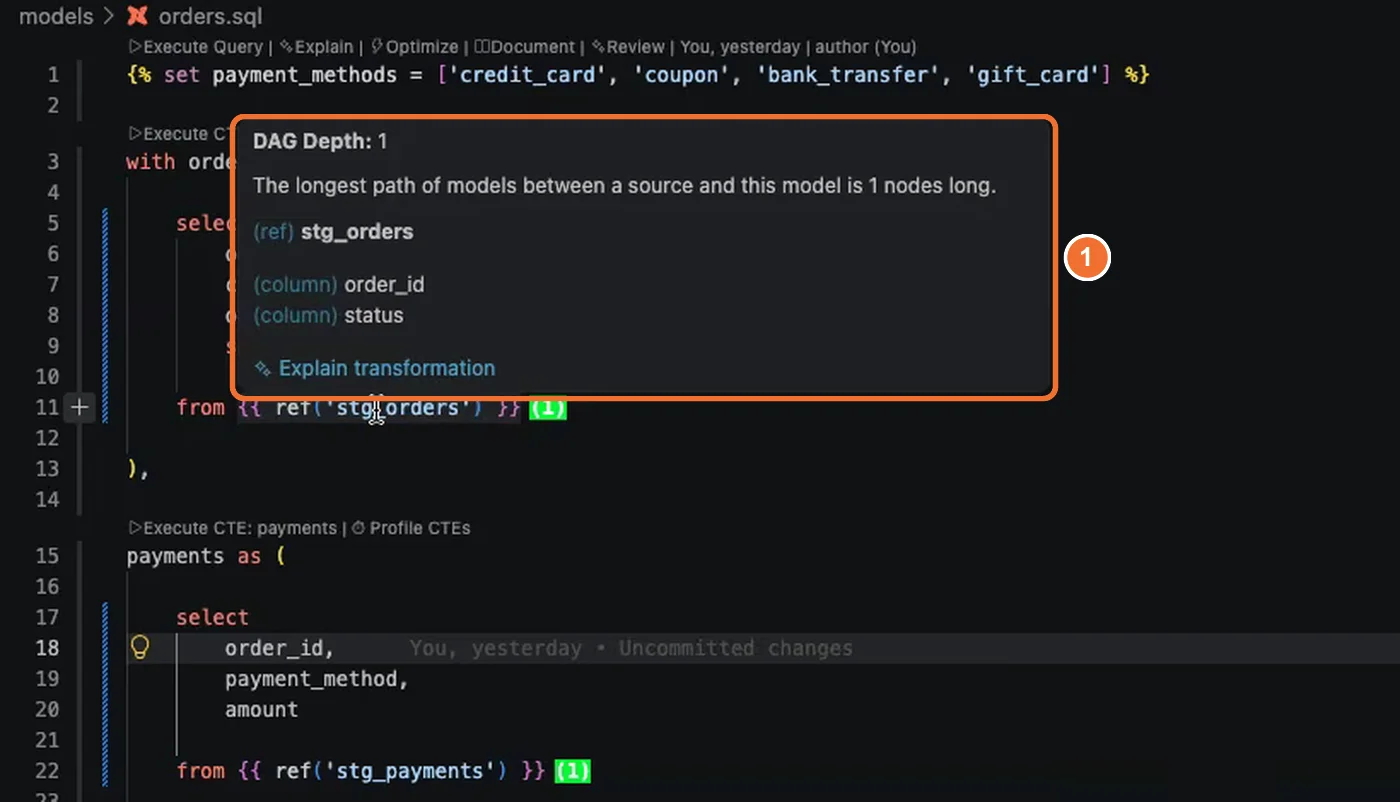Click the 'author (You)' code lens
This screenshot has width=1400, height=802.
pos(866,47)
